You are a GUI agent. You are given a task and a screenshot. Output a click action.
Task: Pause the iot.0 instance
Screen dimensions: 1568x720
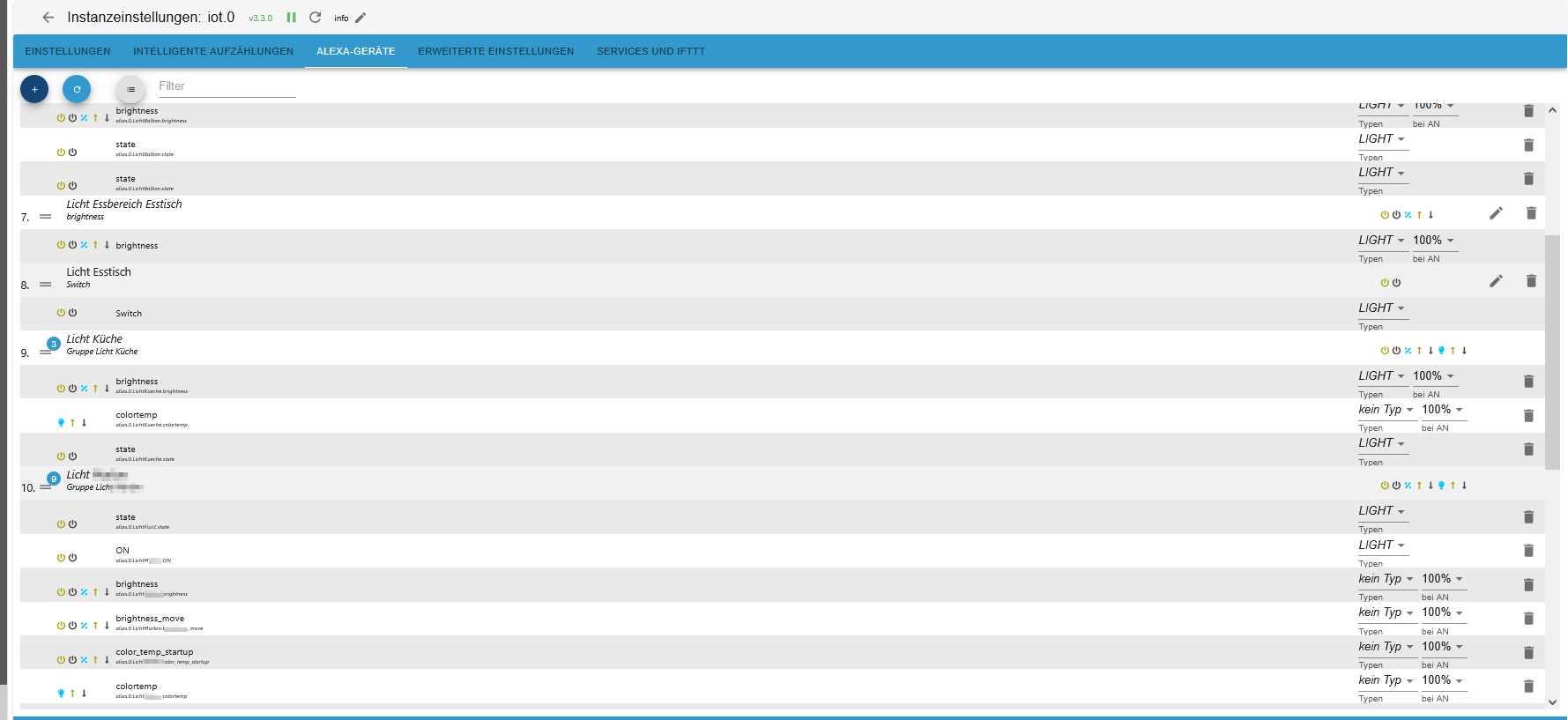[x=291, y=18]
